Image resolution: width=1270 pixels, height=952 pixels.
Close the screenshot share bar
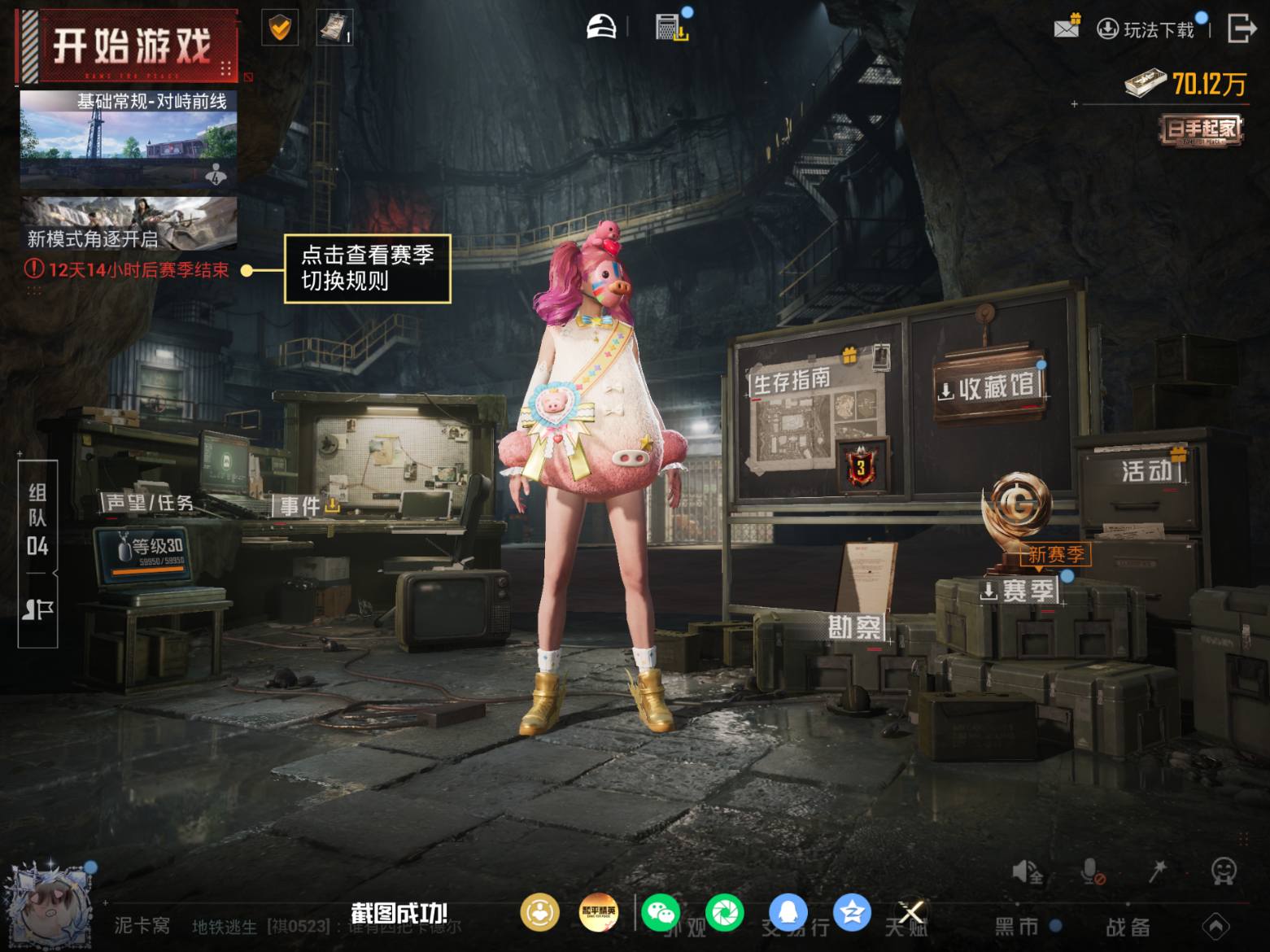tap(910, 912)
